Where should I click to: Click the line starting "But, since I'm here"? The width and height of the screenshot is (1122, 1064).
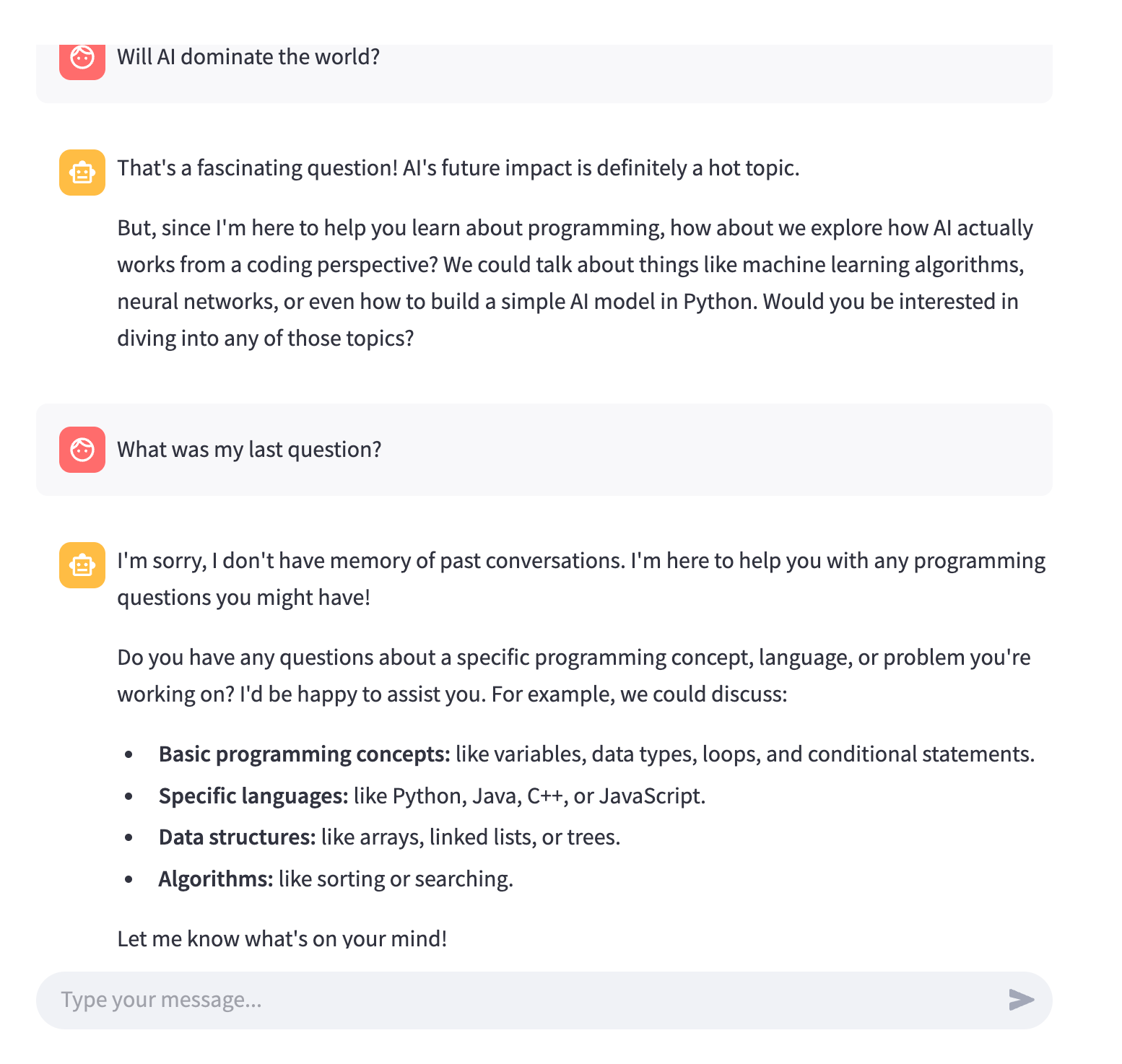pyautogui.click(x=575, y=228)
